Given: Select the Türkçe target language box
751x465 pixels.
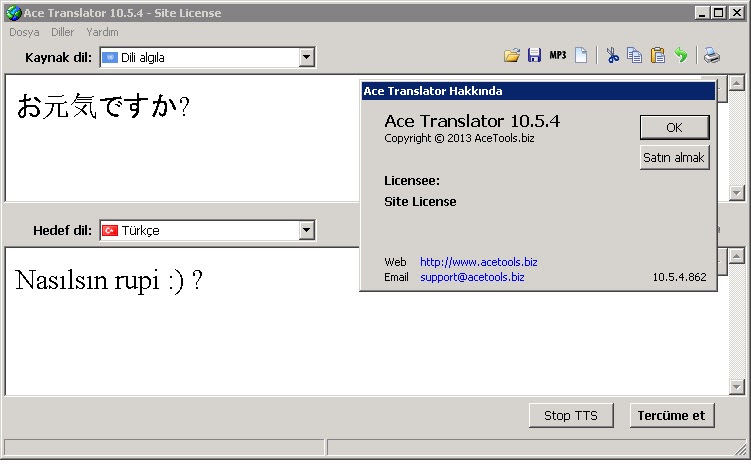Looking at the screenshot, I should tap(207, 230).
